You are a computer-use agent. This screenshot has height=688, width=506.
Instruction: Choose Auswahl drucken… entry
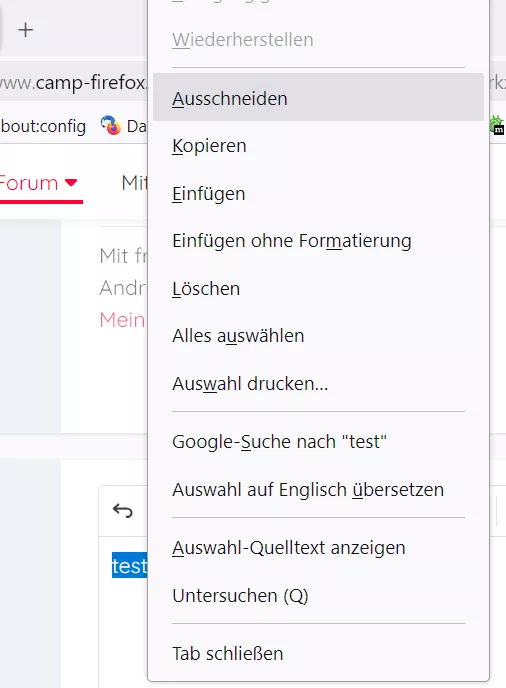(x=318, y=383)
